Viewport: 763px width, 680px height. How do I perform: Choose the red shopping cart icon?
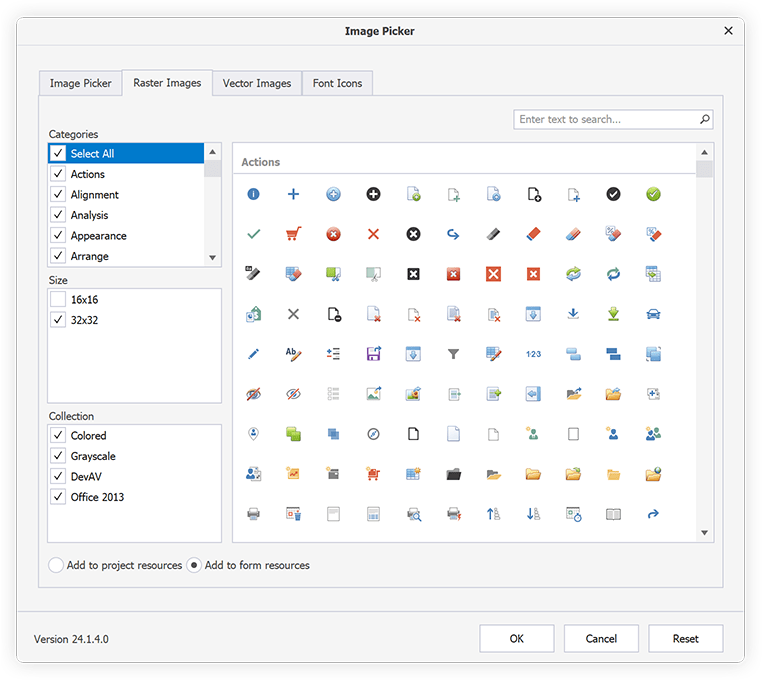tap(293, 234)
